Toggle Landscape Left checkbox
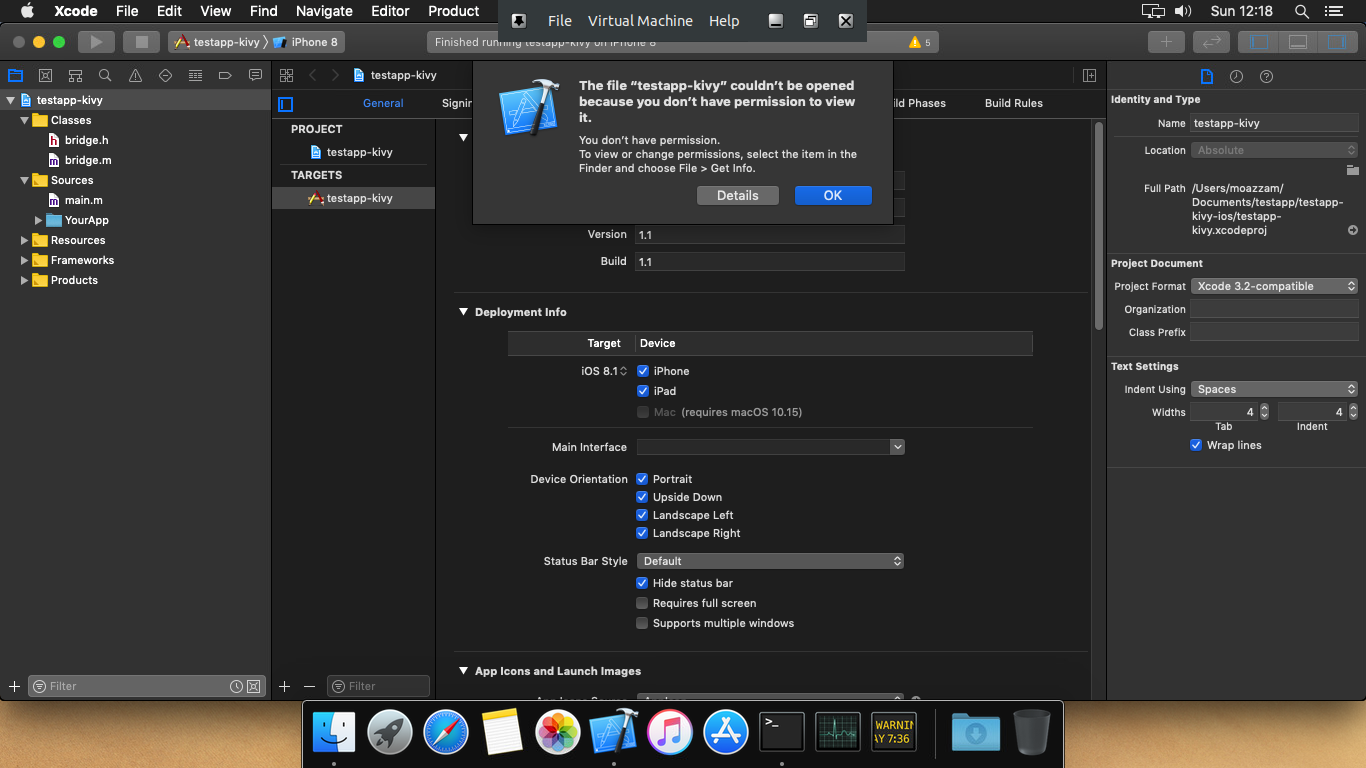This screenshot has width=1366, height=768. click(642, 515)
